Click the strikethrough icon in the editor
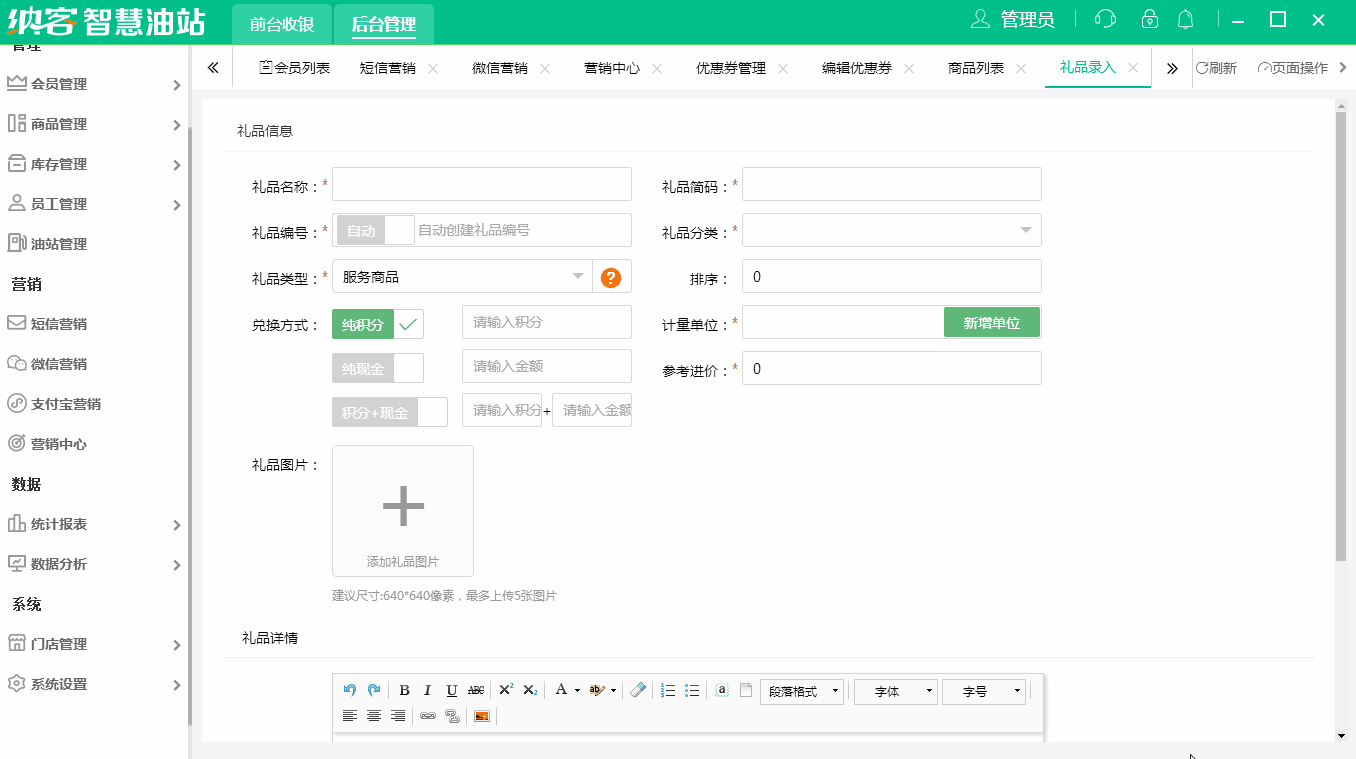The image size is (1356, 759). pyautogui.click(x=475, y=690)
